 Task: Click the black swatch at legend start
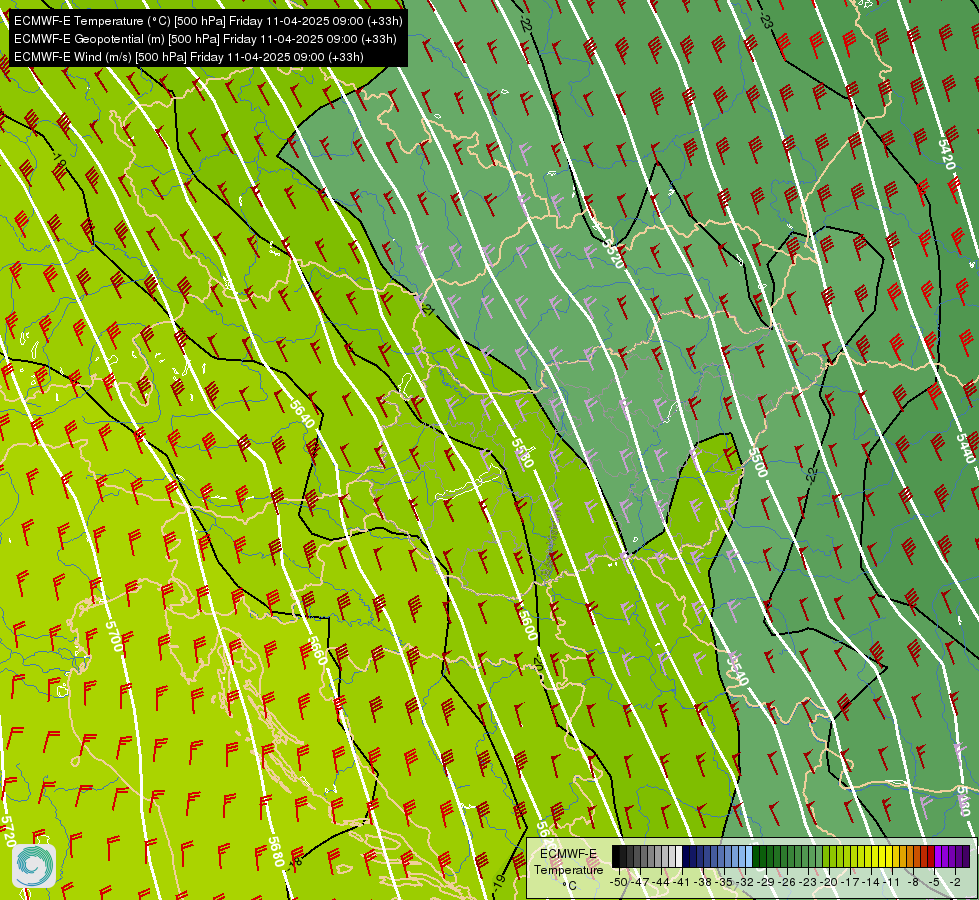[616, 856]
